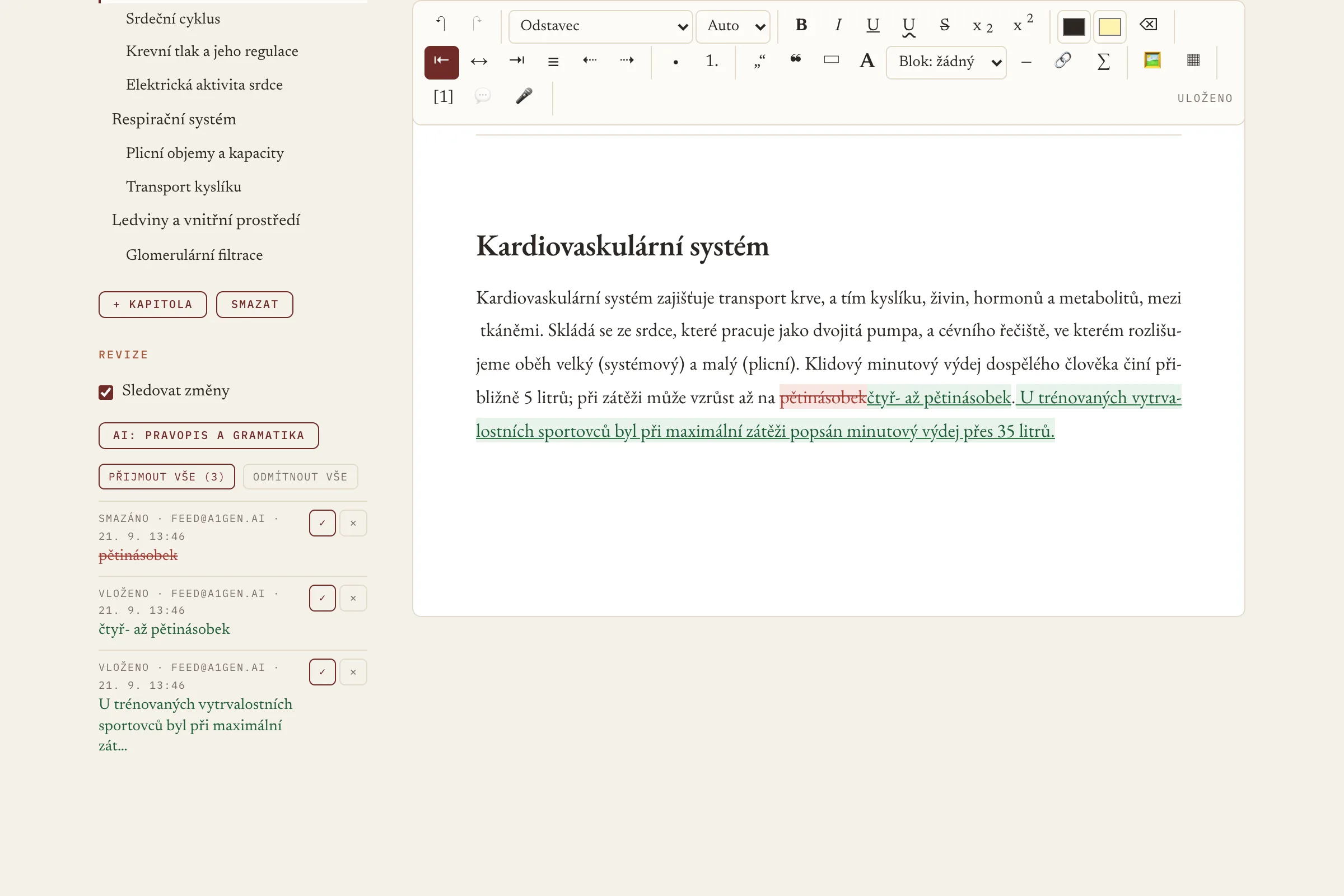Center text with double-arrow icon
The width and height of the screenshot is (1344, 896).
coord(479,62)
